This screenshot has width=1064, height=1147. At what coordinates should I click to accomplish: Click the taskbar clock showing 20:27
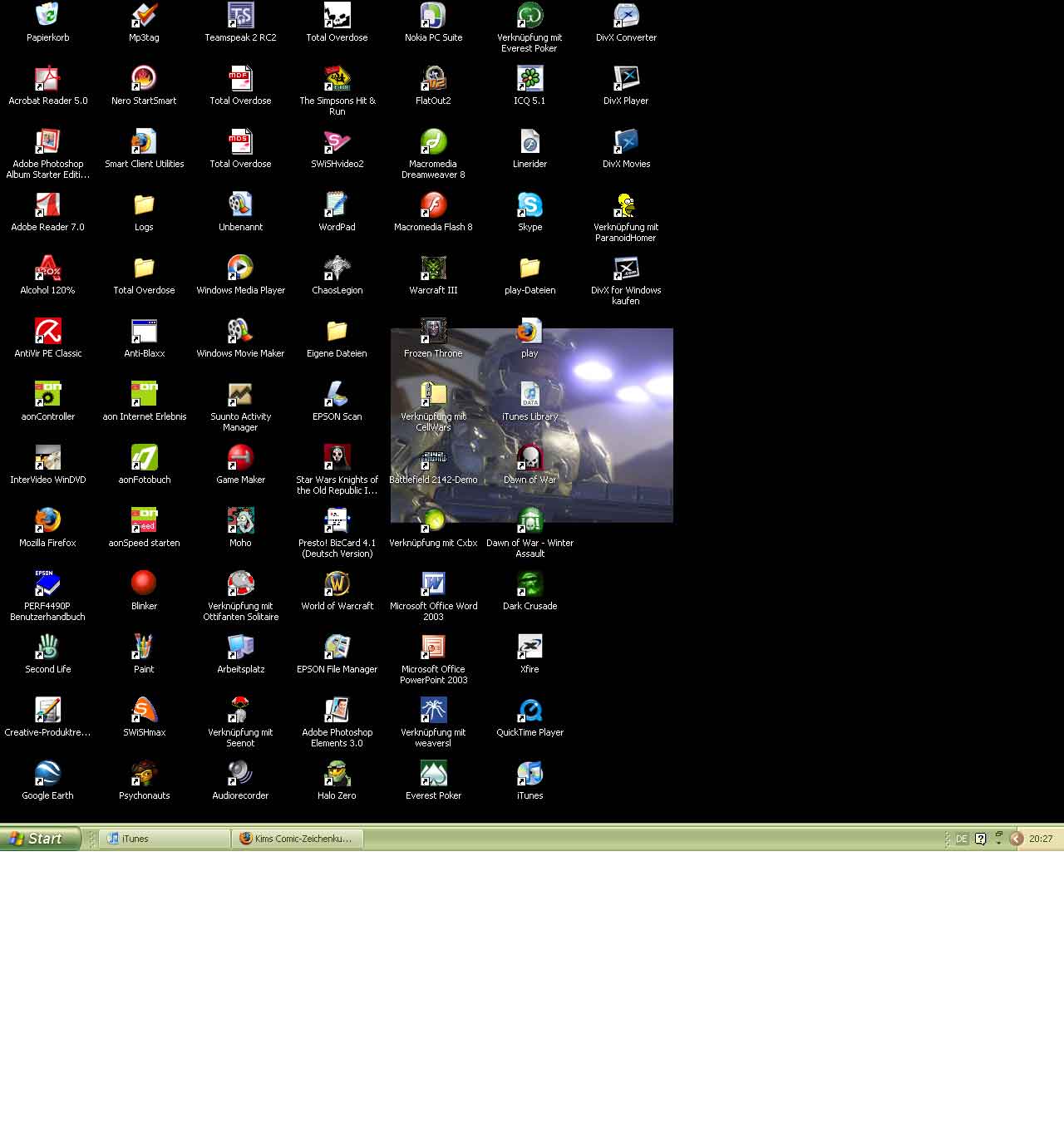(1041, 839)
